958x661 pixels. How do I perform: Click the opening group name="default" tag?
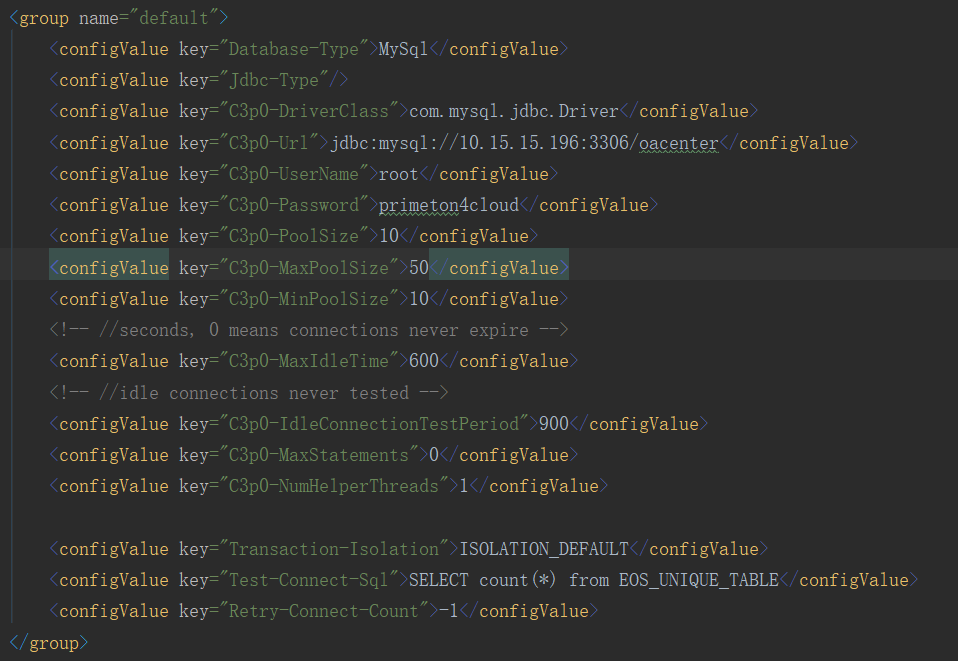coord(119,18)
